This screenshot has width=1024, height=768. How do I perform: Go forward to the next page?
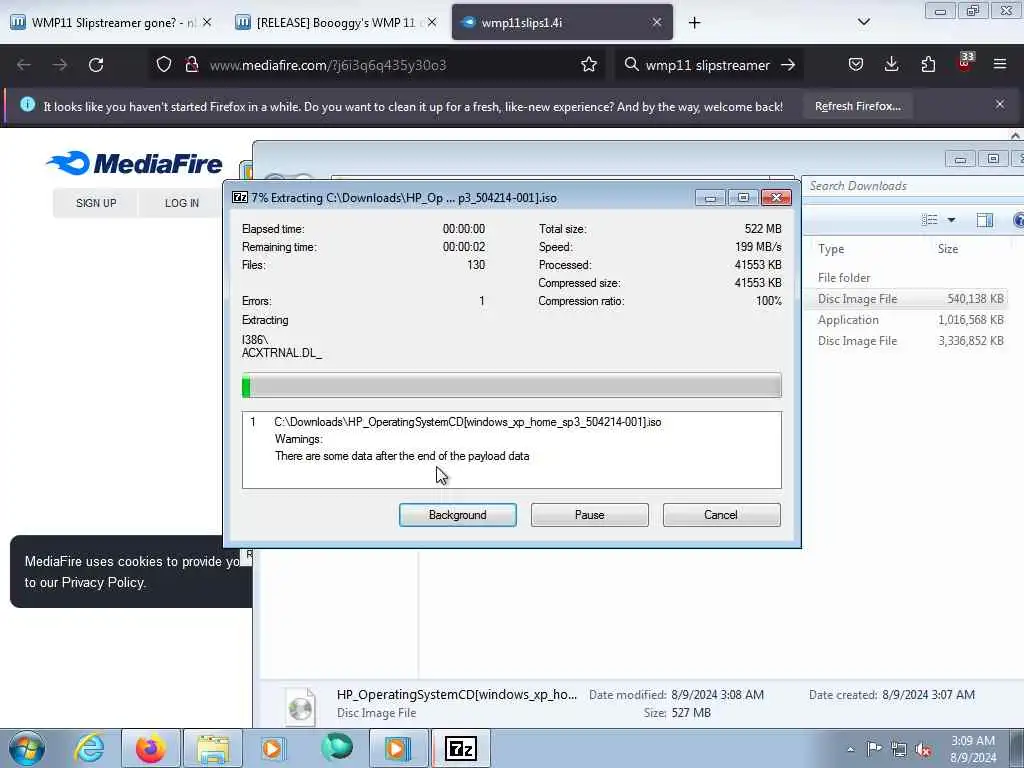[x=60, y=65]
